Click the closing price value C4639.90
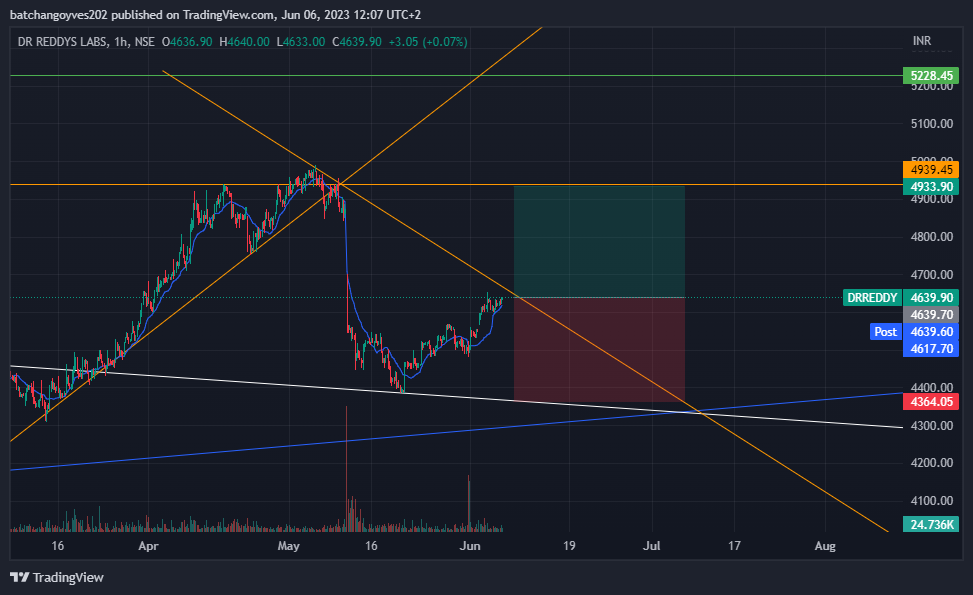The width and height of the screenshot is (973, 595). [357, 42]
